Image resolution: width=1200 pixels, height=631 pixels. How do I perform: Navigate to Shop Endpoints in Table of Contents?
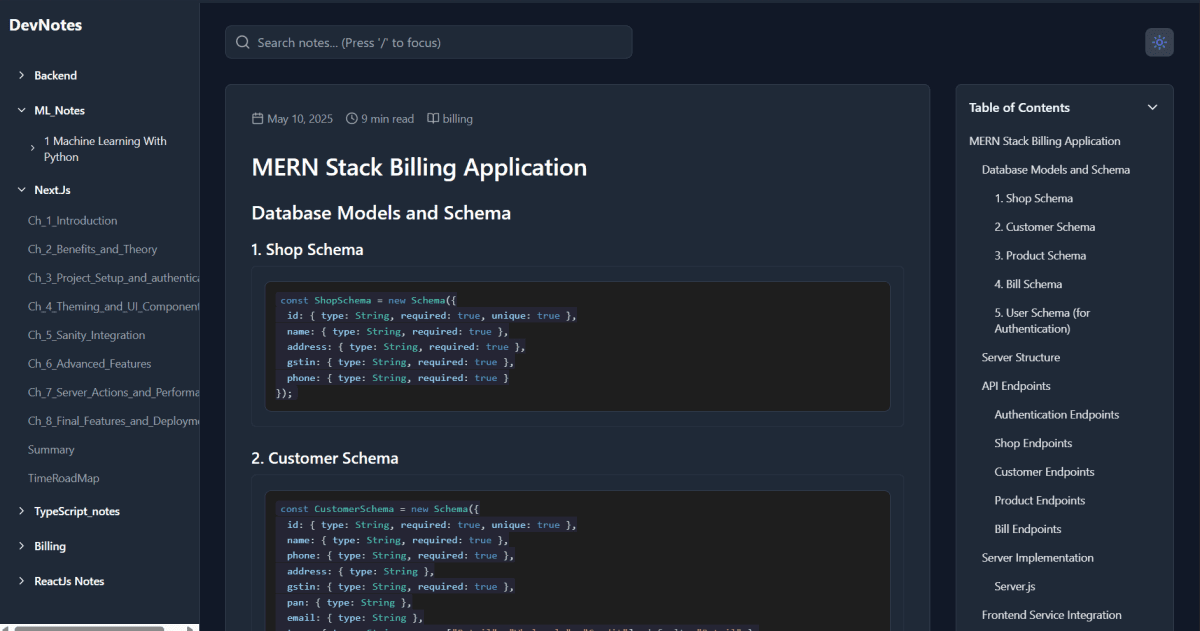pos(1033,442)
